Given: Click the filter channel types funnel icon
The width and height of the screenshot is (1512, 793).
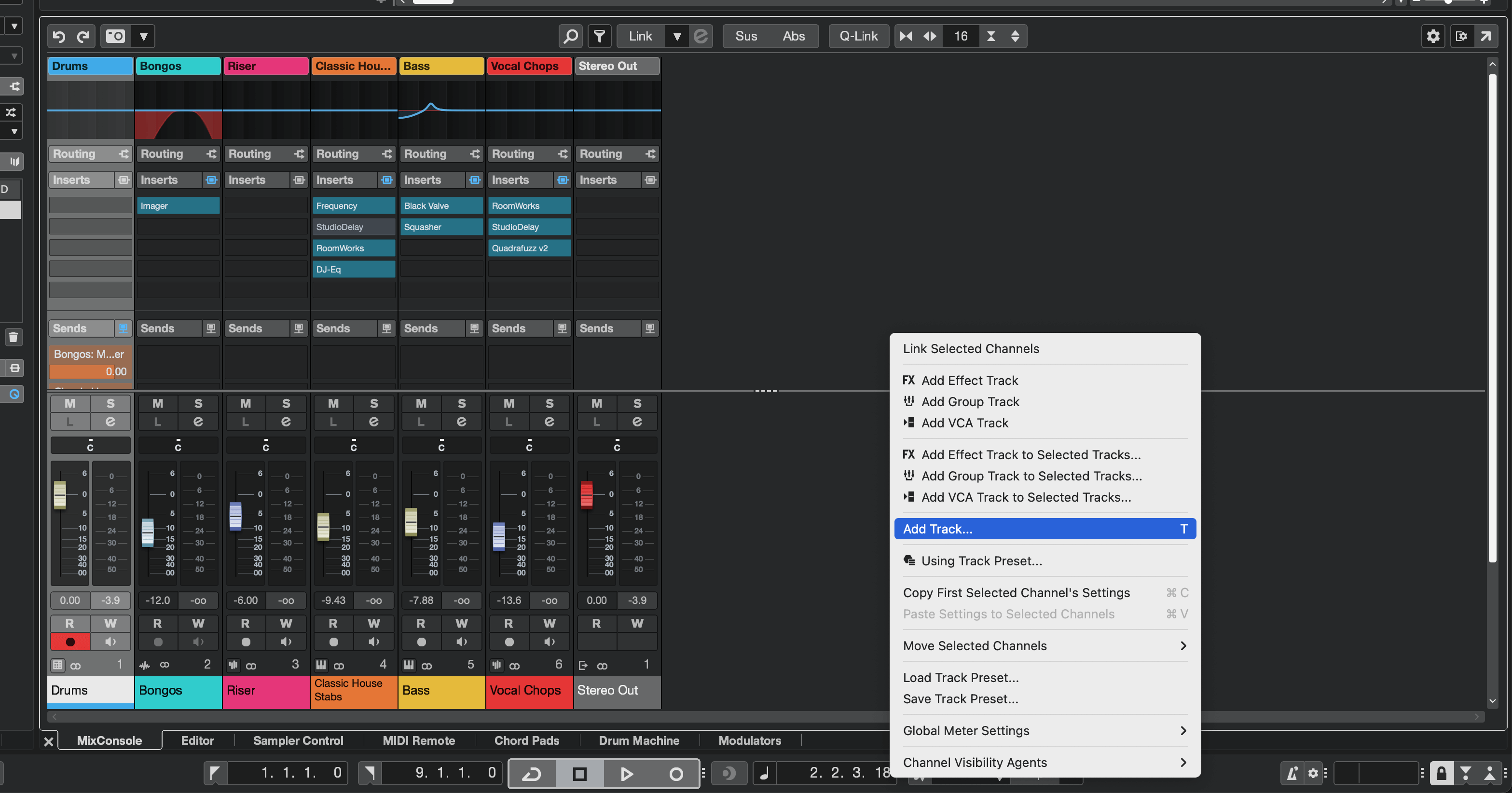Looking at the screenshot, I should coord(599,36).
